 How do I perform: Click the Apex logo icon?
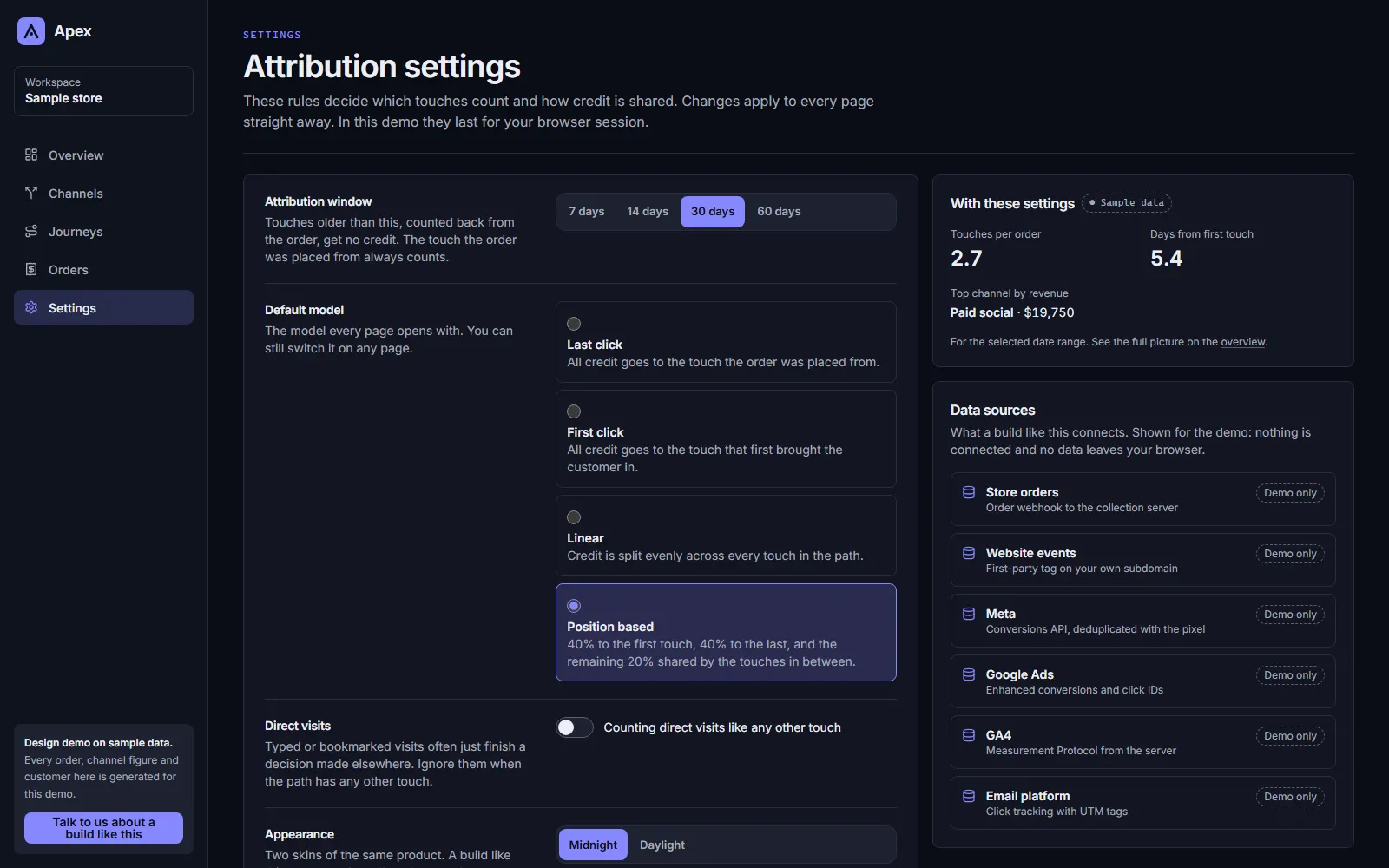click(x=31, y=31)
